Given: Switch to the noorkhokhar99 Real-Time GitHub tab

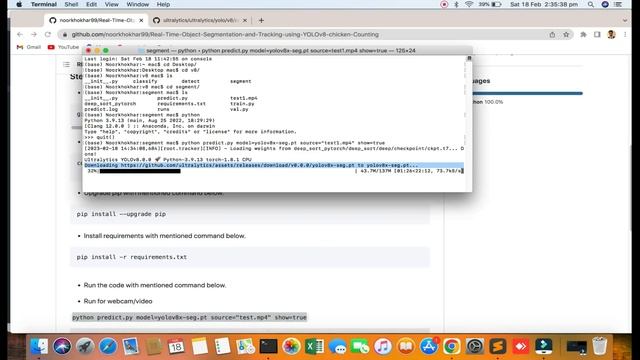Looking at the screenshot, I should click(96, 20).
